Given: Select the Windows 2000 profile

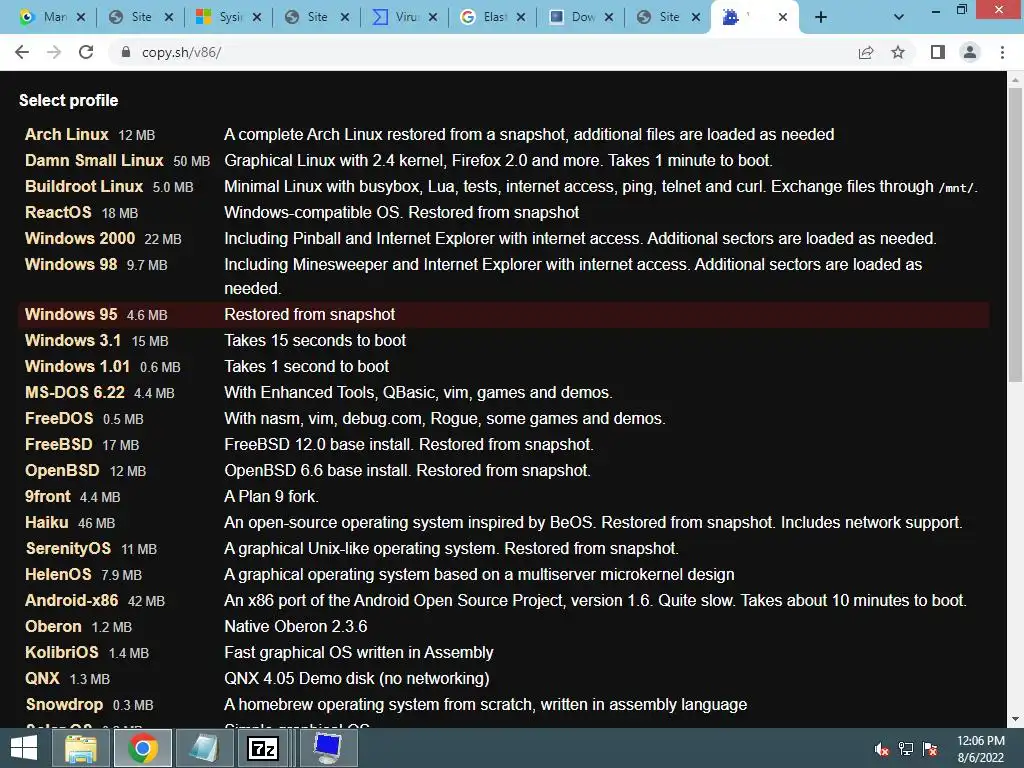Looking at the screenshot, I should pos(80,238).
